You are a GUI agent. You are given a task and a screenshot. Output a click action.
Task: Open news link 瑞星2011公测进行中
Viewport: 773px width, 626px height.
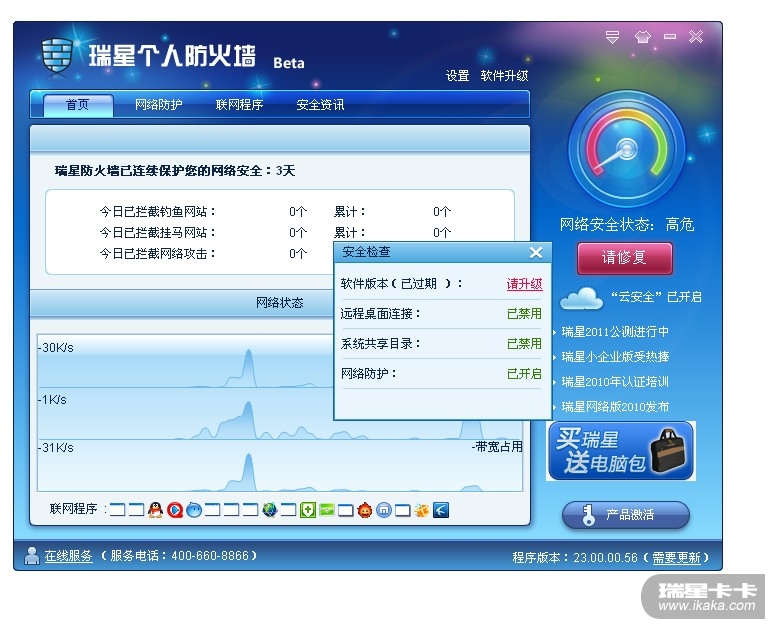pos(615,332)
